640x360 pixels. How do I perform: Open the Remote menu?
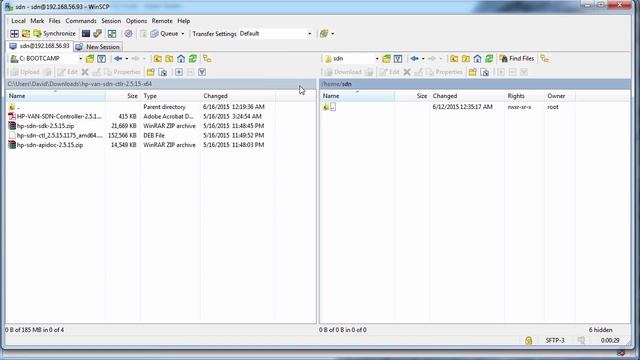coord(162,21)
